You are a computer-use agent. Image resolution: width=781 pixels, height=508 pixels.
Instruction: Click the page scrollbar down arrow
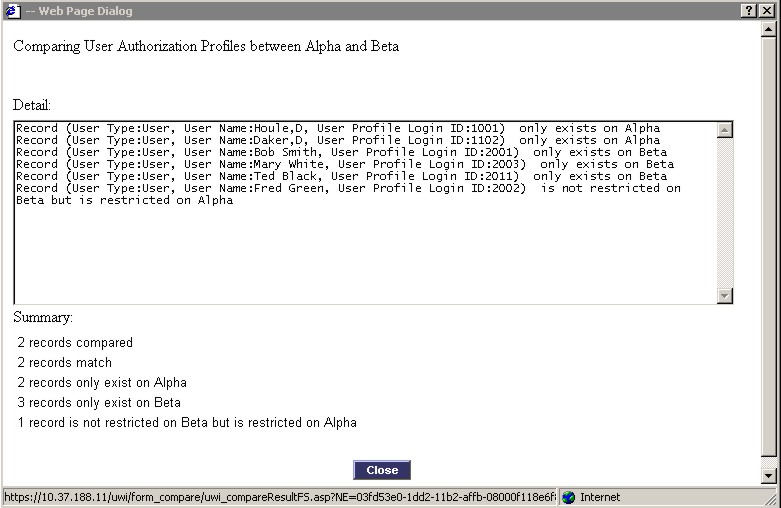pos(769,476)
